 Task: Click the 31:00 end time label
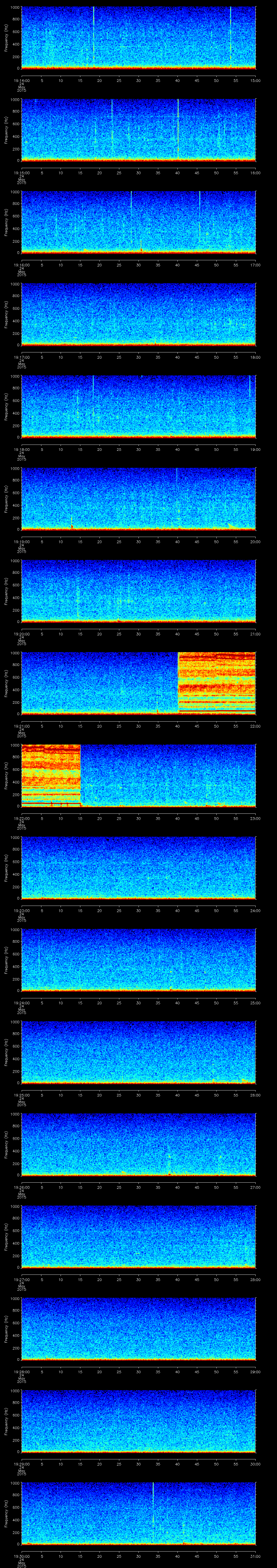(255, 1556)
